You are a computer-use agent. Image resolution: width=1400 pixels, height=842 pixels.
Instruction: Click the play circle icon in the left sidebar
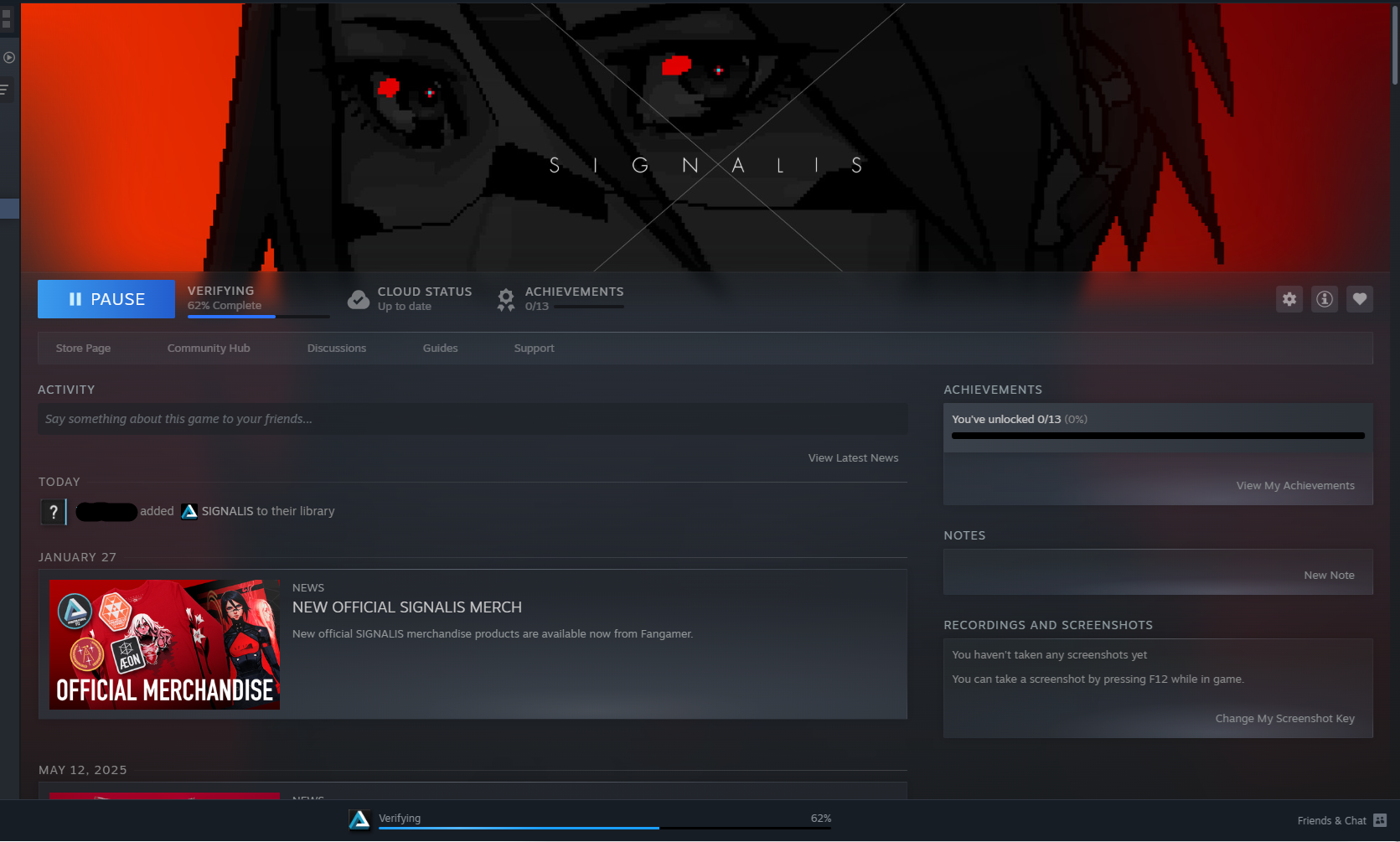[9, 58]
